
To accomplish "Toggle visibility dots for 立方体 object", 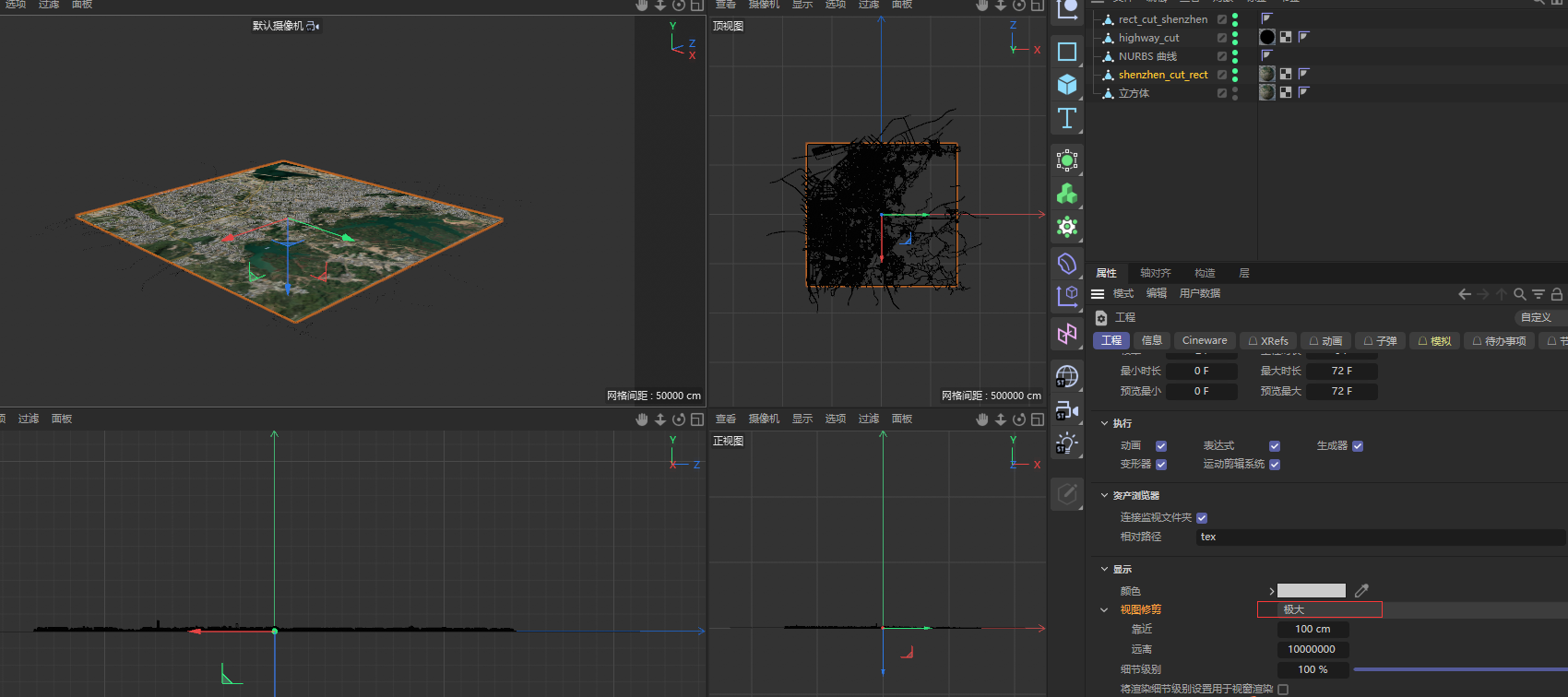I will [1235, 93].
